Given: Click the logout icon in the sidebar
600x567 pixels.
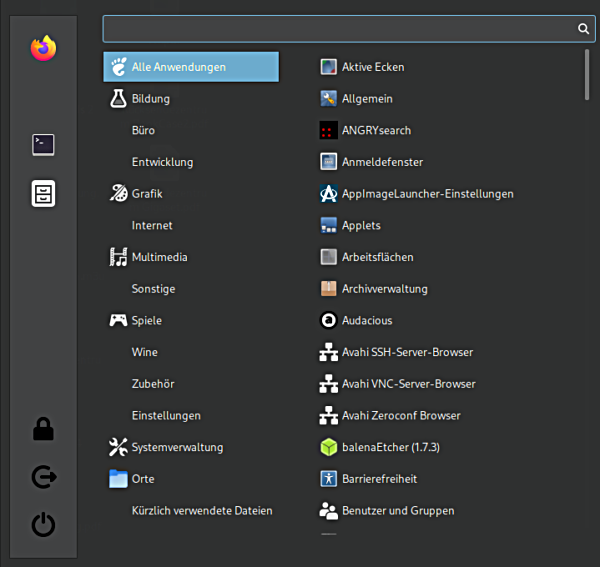Looking at the screenshot, I should pyautogui.click(x=43, y=478).
